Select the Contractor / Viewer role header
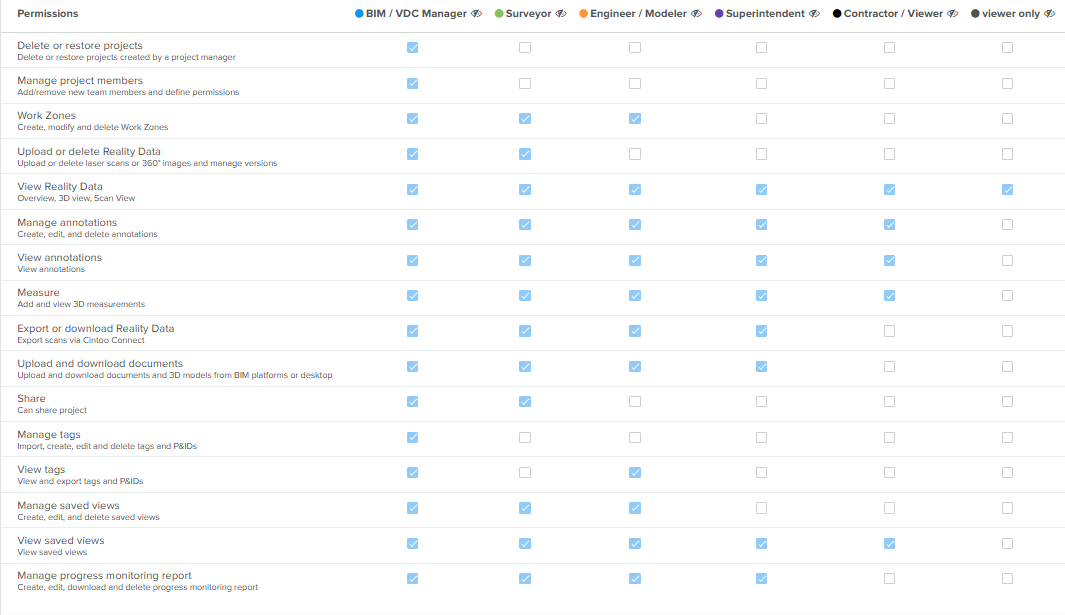The width and height of the screenshot is (1065, 615). click(893, 14)
